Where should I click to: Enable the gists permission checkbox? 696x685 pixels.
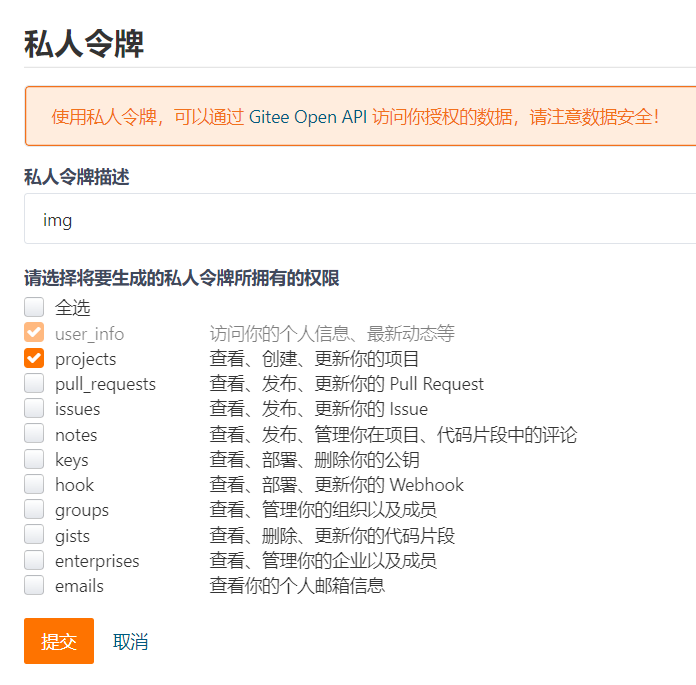(x=34, y=535)
